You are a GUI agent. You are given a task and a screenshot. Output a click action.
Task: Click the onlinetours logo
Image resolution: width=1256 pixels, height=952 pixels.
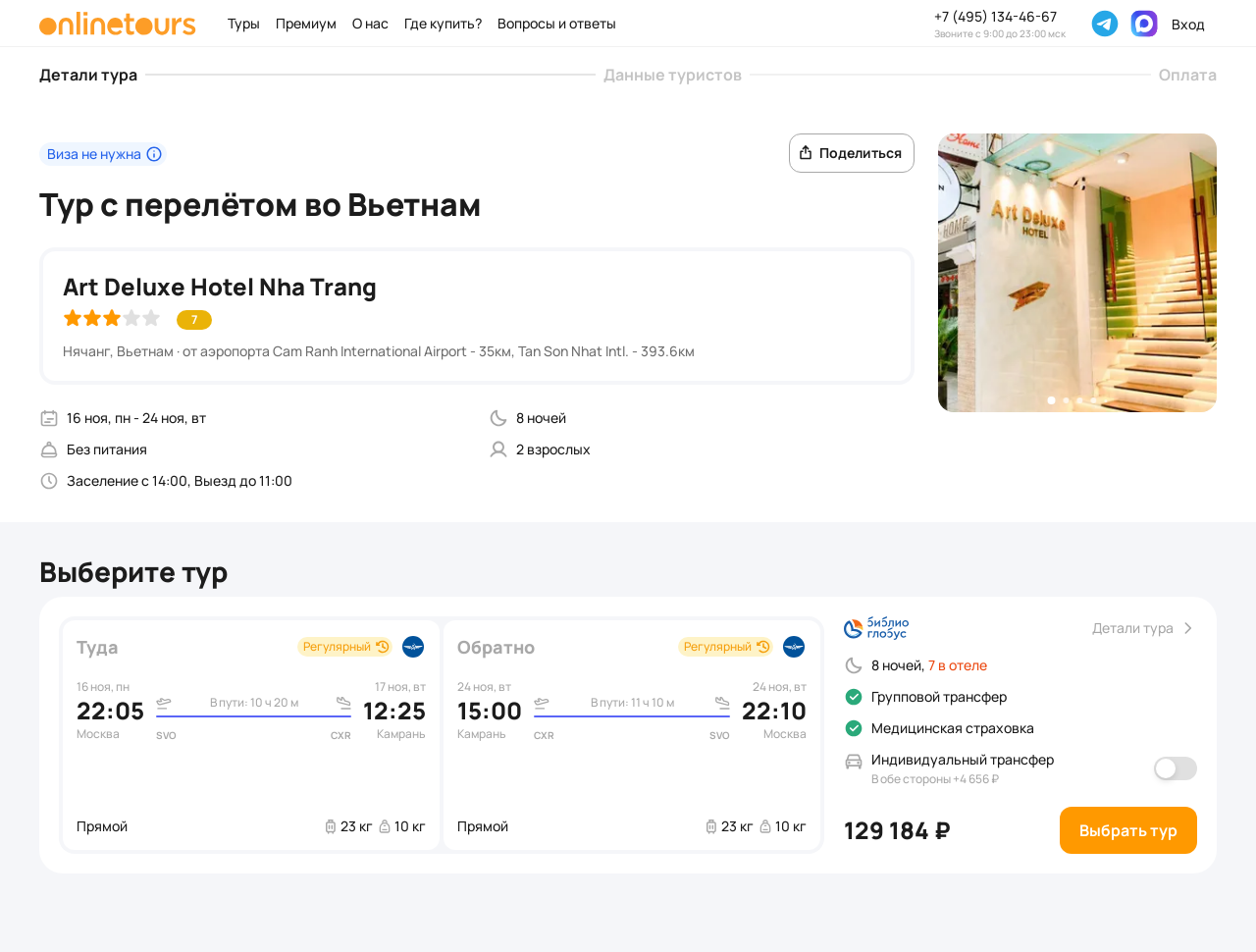coord(118,24)
